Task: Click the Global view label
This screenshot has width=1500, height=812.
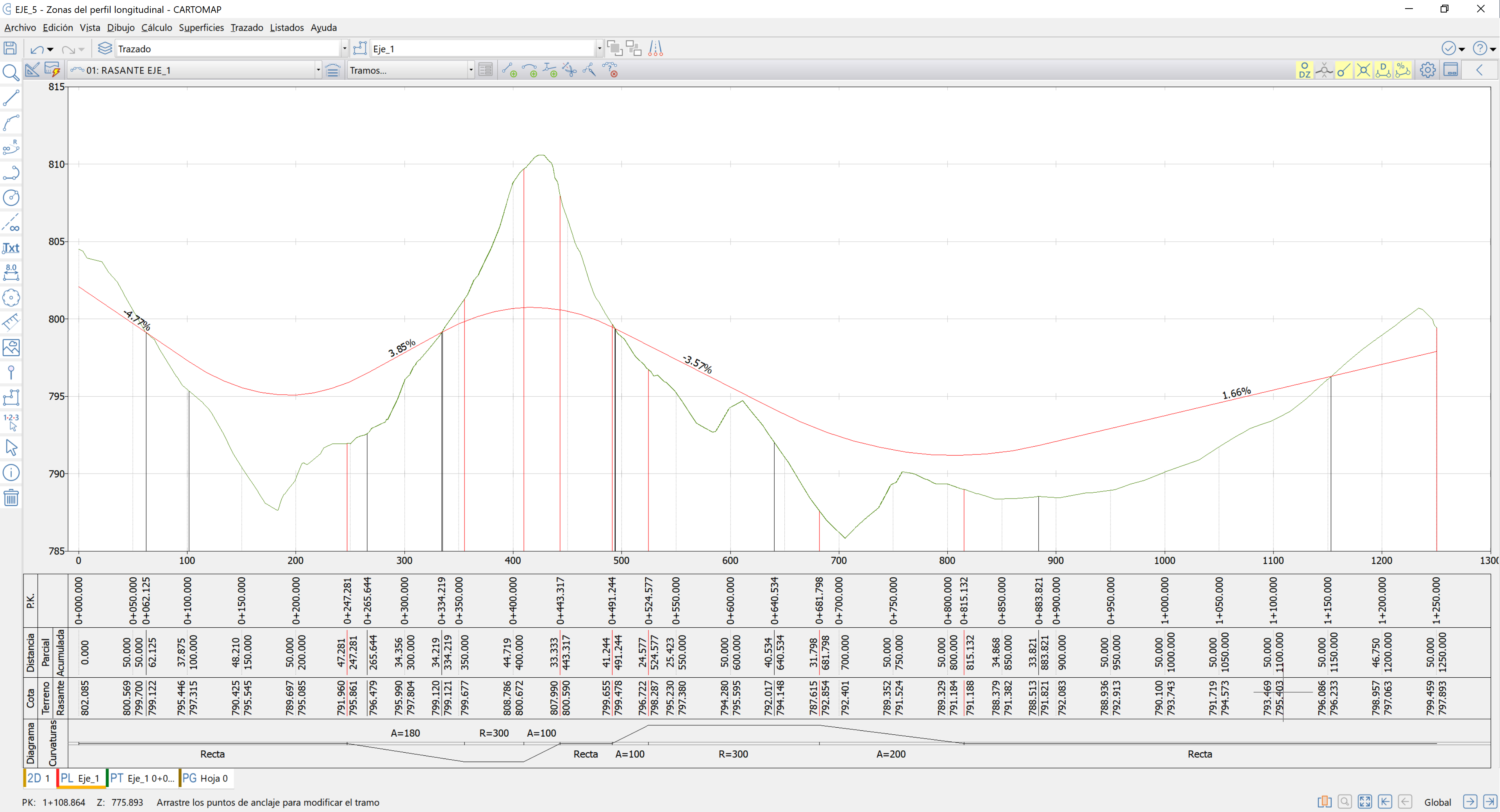Action: click(x=1437, y=802)
